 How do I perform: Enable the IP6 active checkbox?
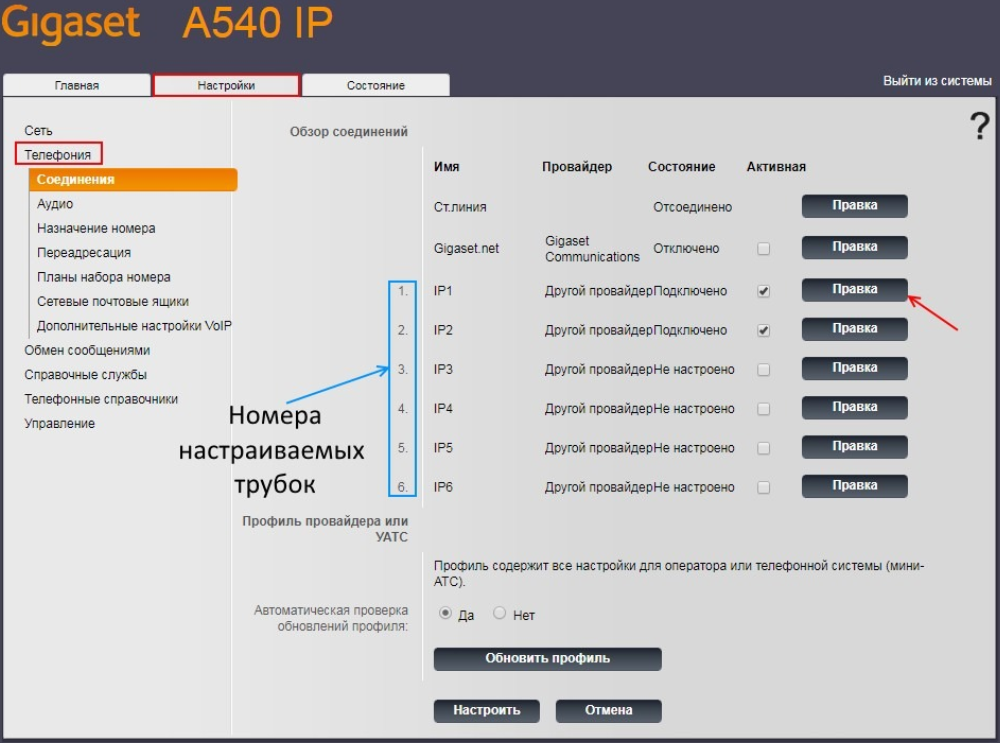pos(763,488)
